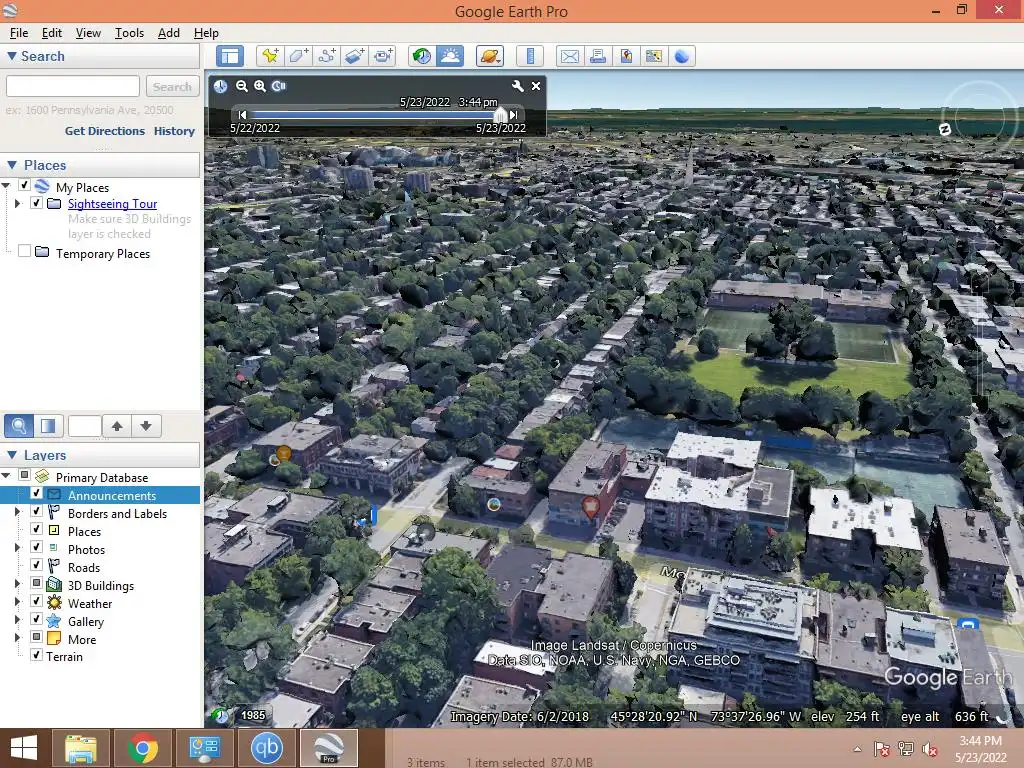Click the red restaurant map marker
The image size is (1024, 768).
tap(590, 507)
